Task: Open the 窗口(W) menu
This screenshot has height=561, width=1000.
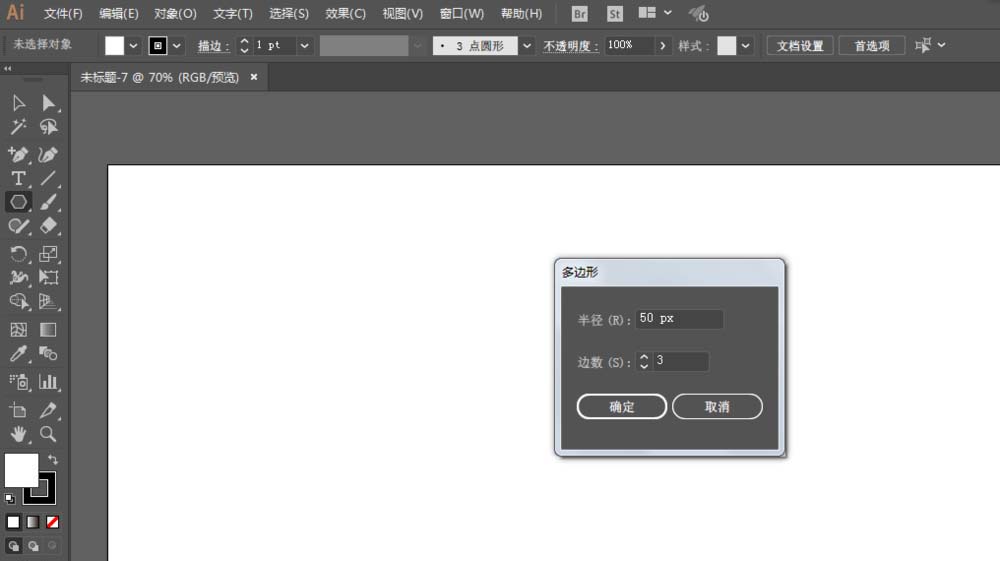Action: pyautogui.click(x=462, y=13)
